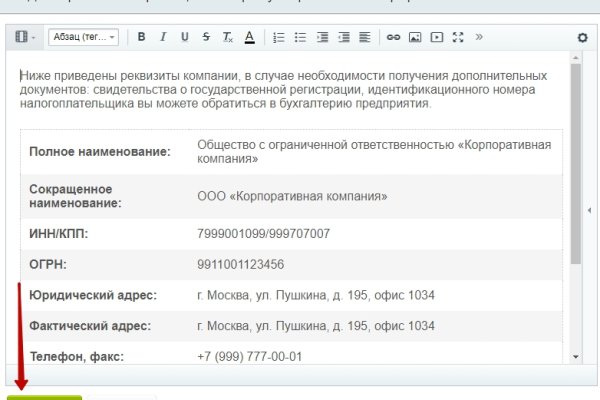This screenshot has width=600, height=400.
Task: Decrease the paragraph indent
Action: pyautogui.click(x=321, y=37)
